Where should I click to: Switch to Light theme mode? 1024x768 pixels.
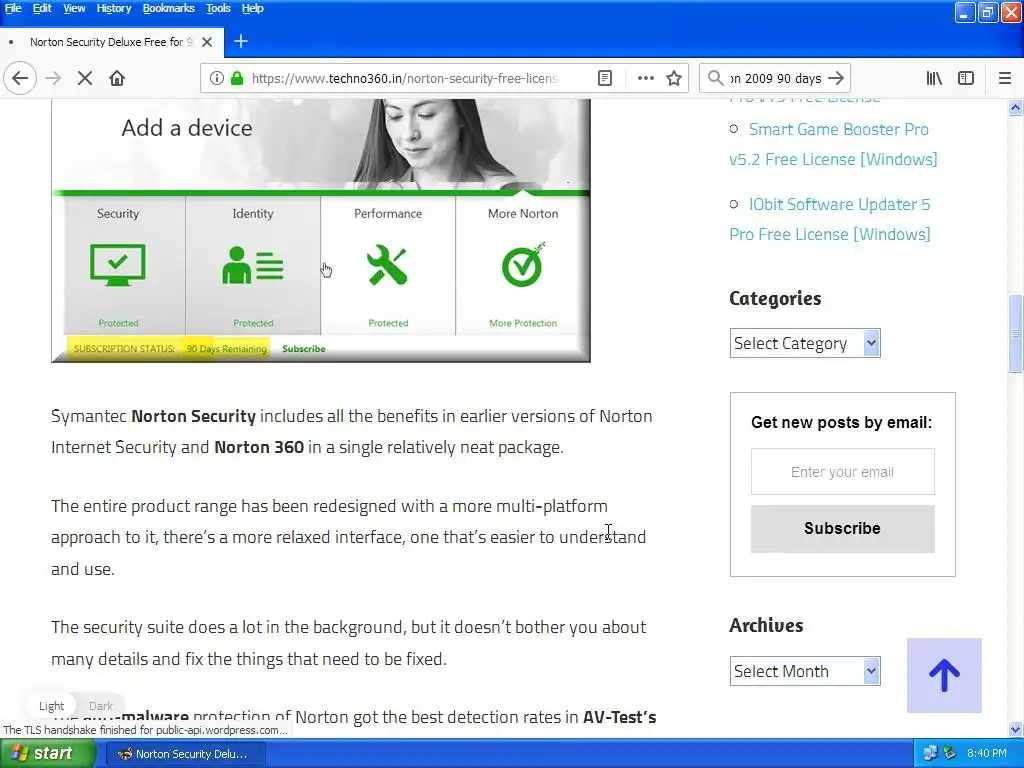pos(51,706)
